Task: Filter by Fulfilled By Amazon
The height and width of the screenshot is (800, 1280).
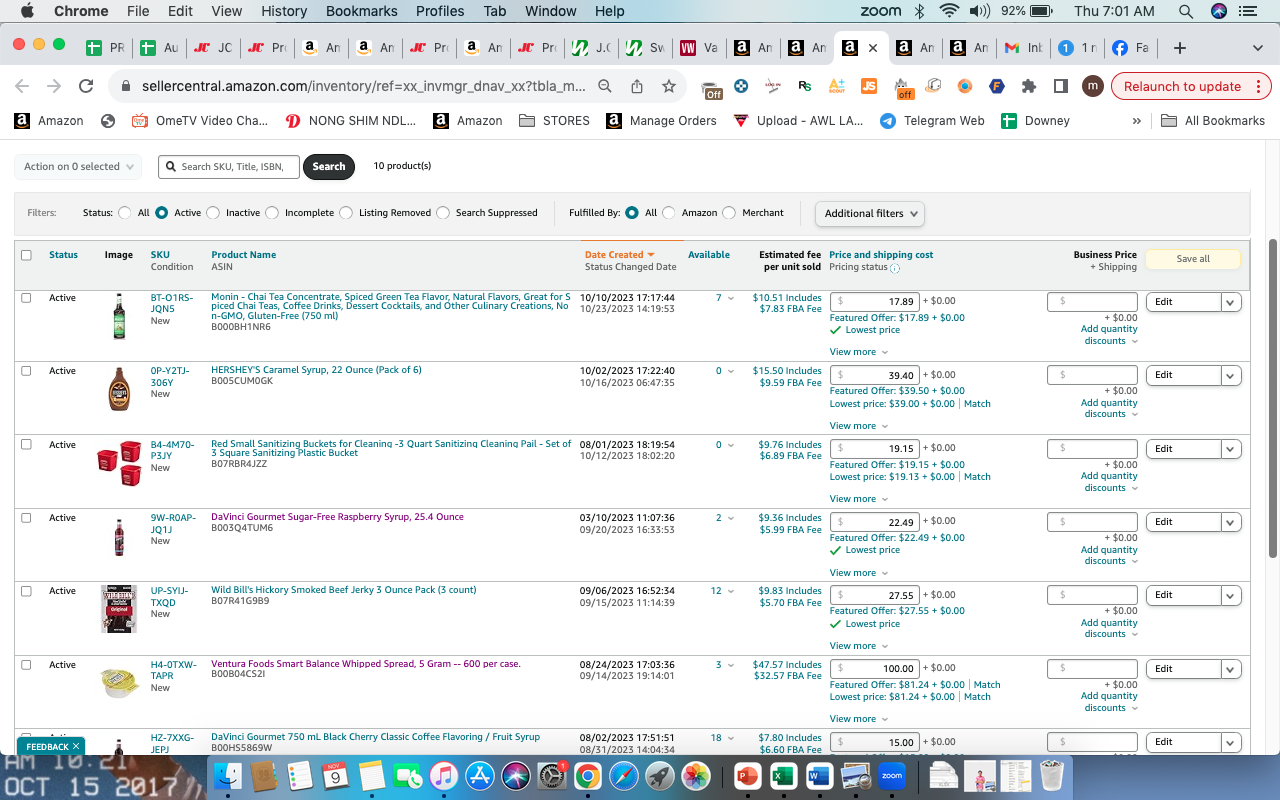Action: click(x=669, y=213)
